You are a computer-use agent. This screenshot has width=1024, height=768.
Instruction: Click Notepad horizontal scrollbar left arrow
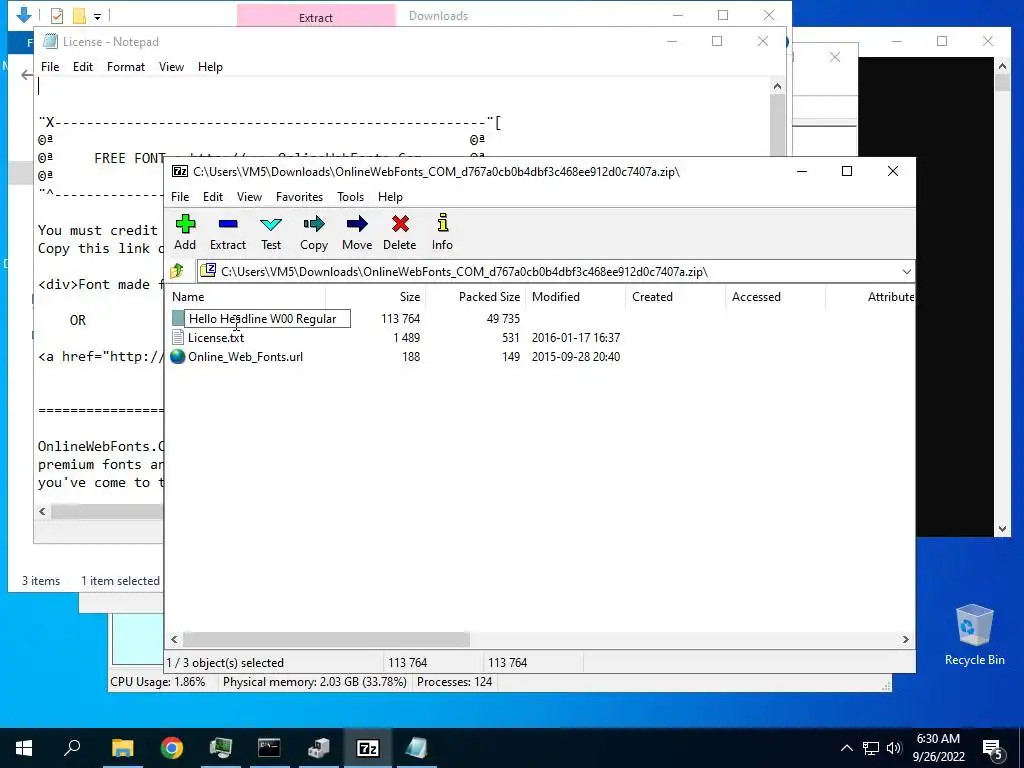pyautogui.click(x=42, y=511)
